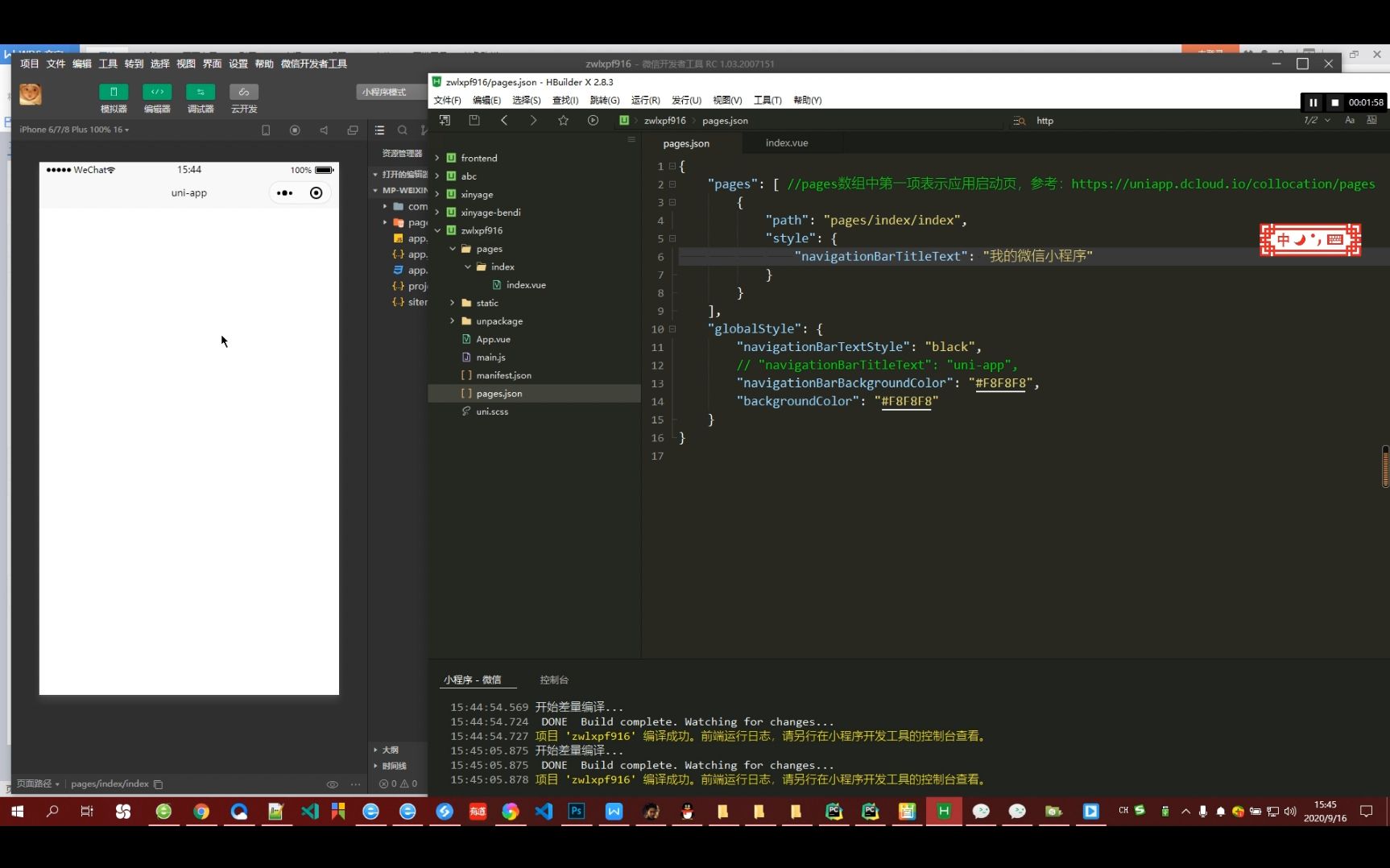Toggle the 编辑器 editor panel button
Screen dimensions: 1390x868
(157, 92)
